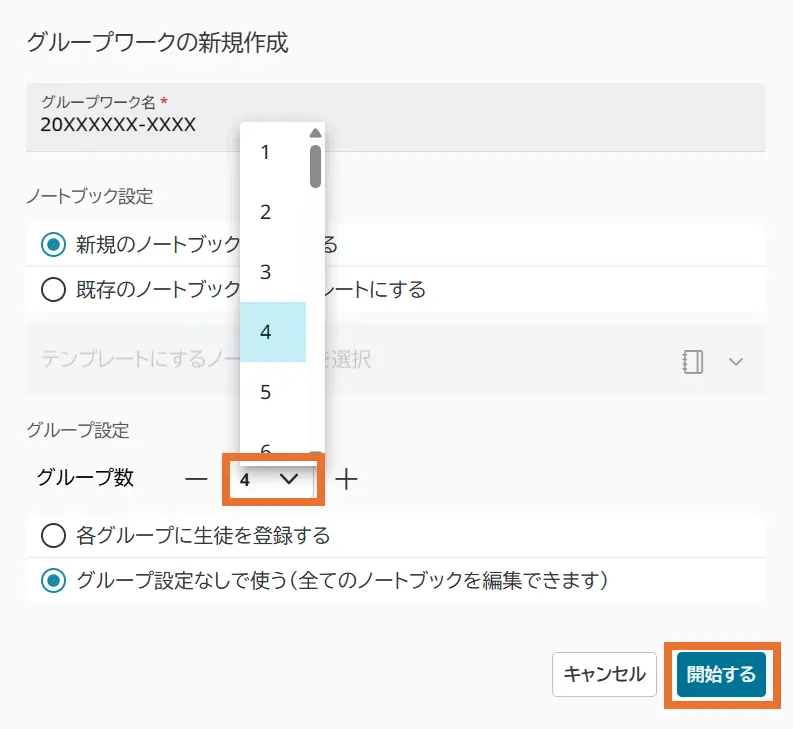Select option 1 in group count list
Viewport: 793px width, 729px height.
(x=273, y=152)
